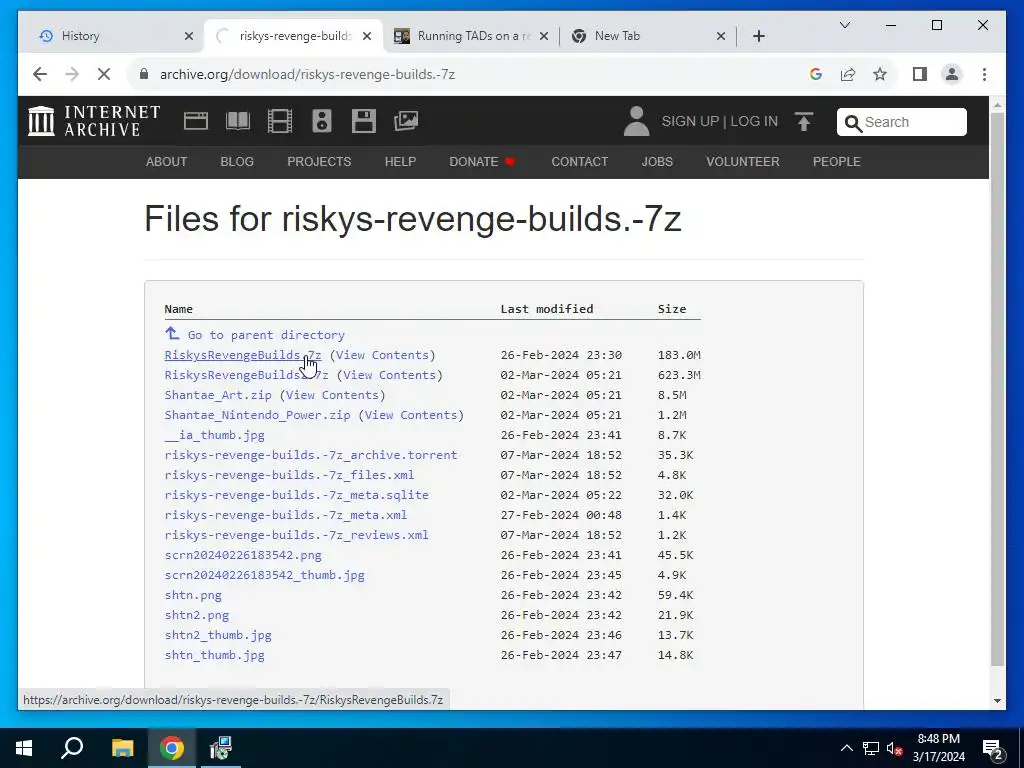Open the VOLUNTEER menu item
Screen dimensions: 1024x768
click(743, 162)
